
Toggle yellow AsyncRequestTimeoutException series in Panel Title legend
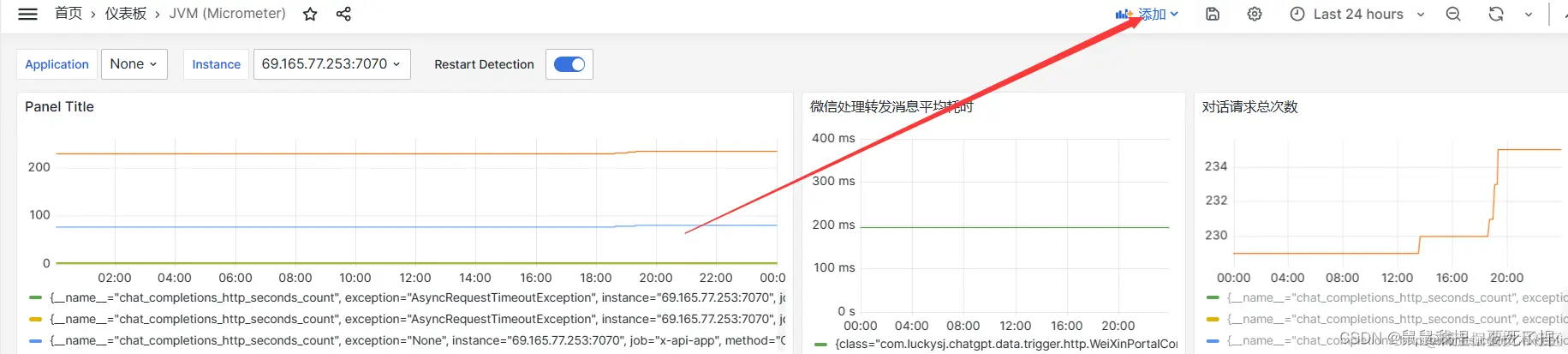35,319
